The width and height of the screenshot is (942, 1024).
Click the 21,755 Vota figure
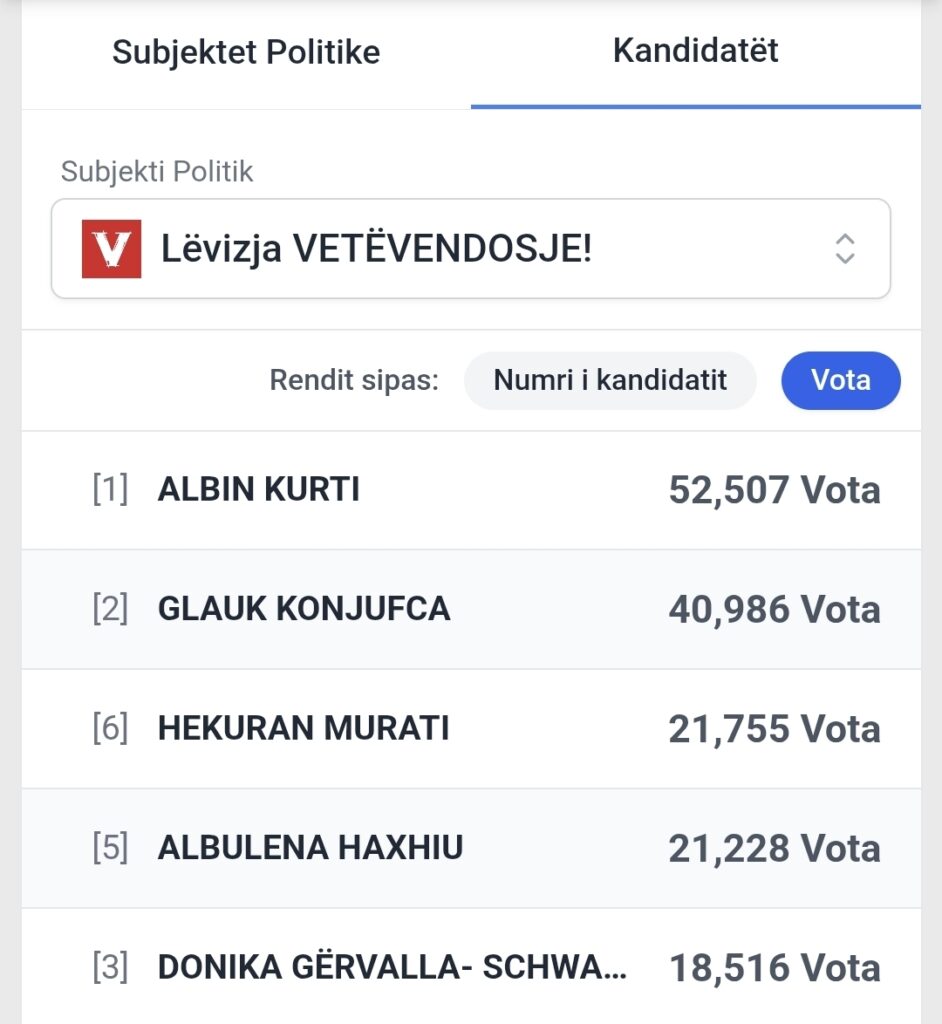click(774, 729)
